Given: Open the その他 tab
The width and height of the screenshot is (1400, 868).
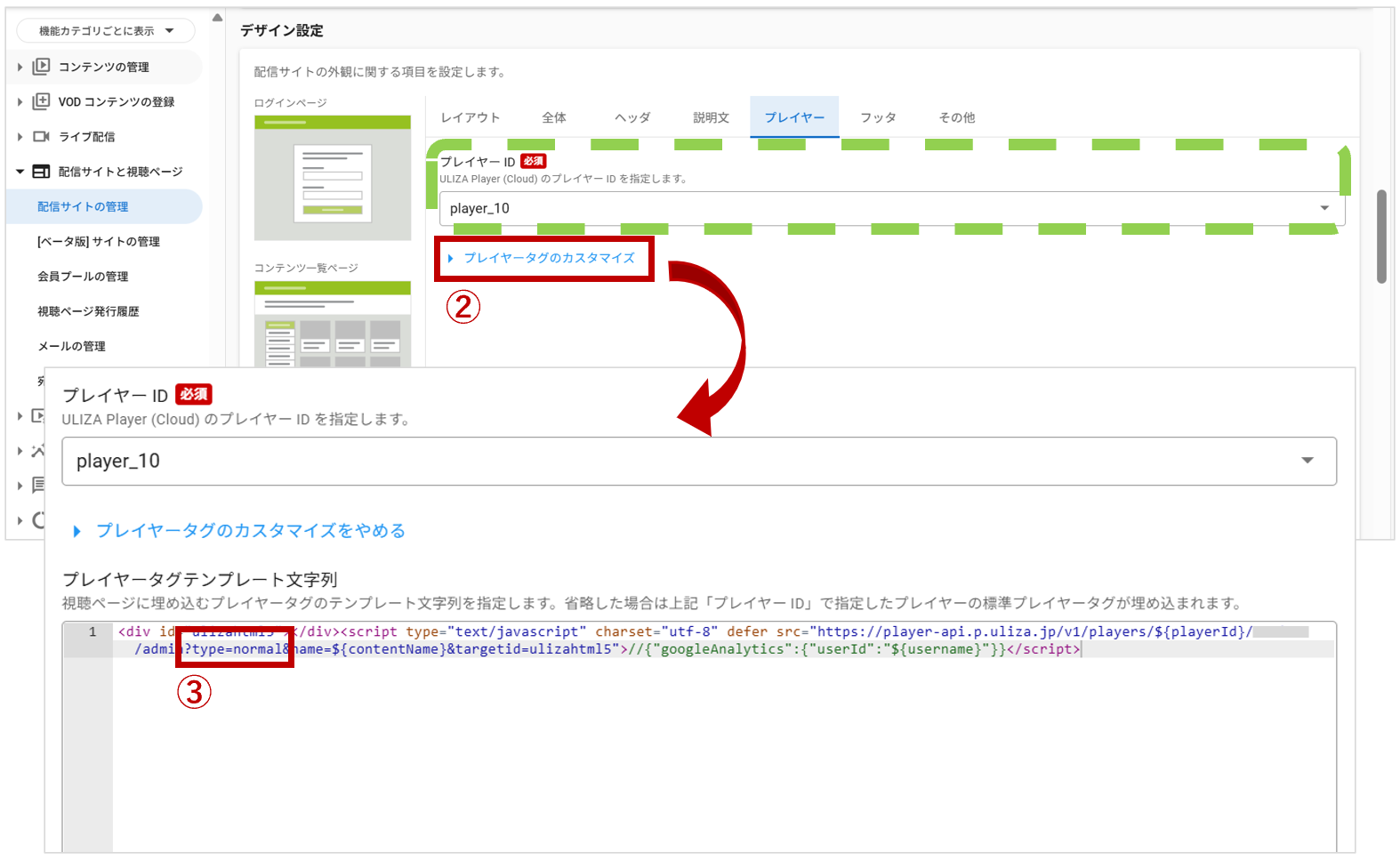Looking at the screenshot, I should (x=957, y=117).
